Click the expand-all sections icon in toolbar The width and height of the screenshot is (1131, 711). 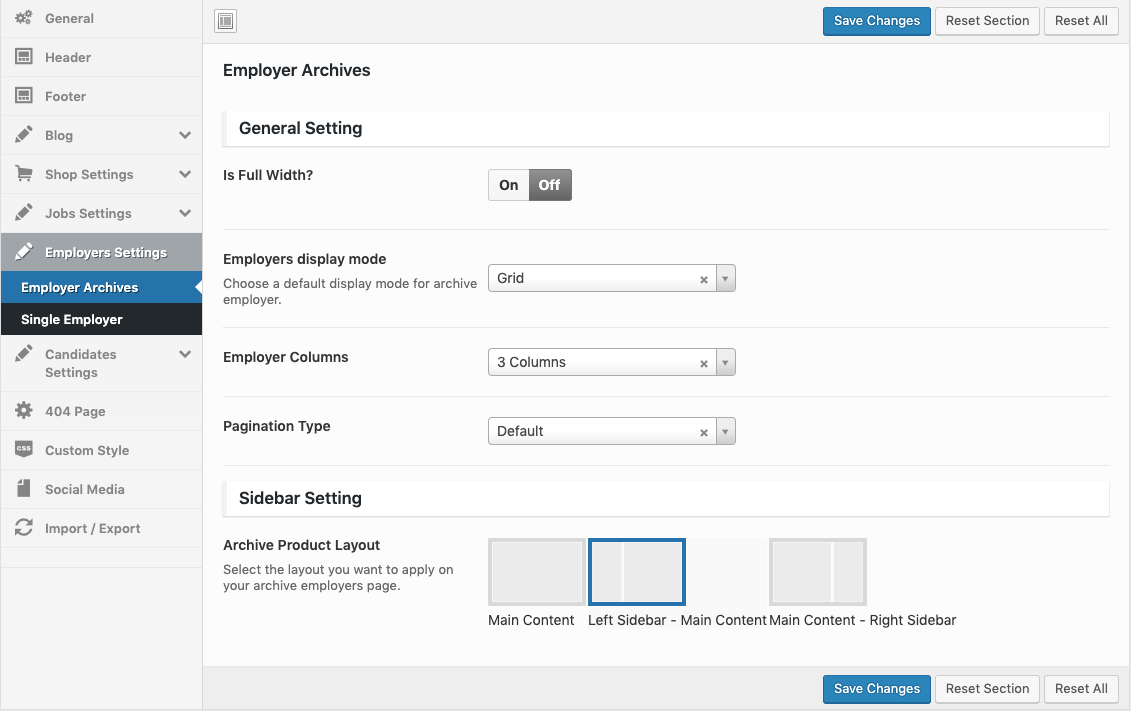pyautogui.click(x=226, y=21)
